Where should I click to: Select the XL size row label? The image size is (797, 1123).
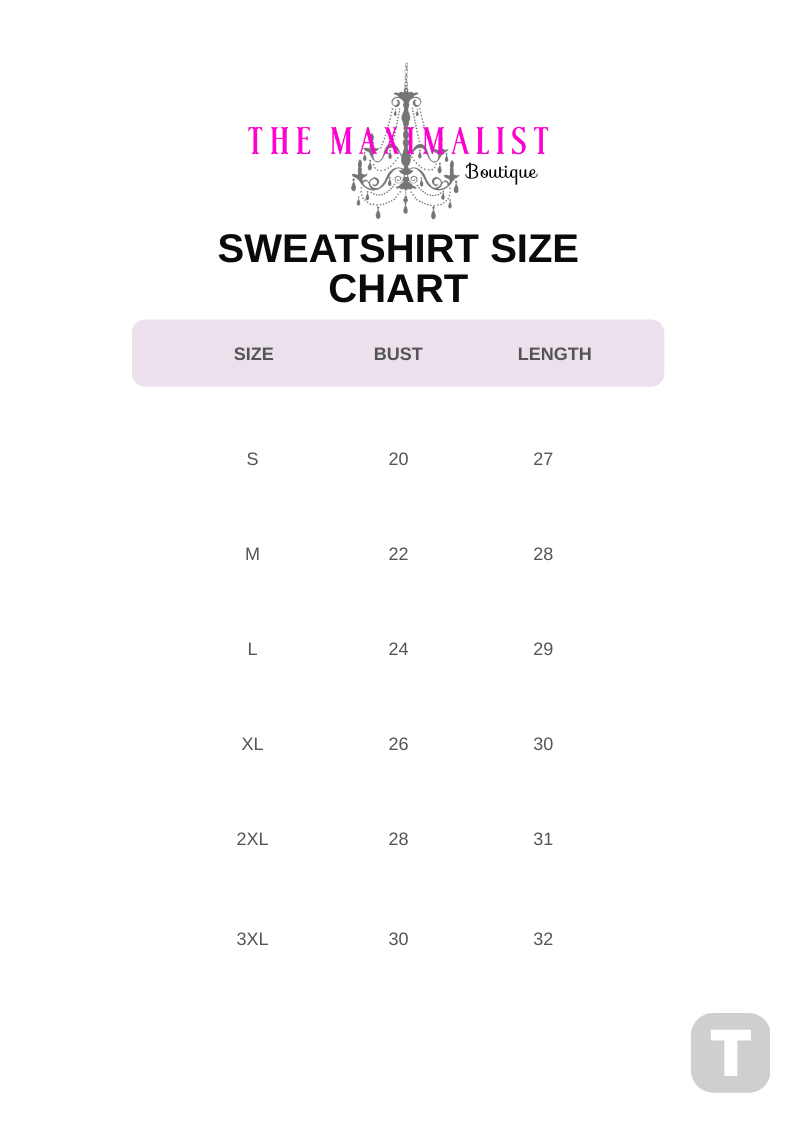tap(252, 744)
